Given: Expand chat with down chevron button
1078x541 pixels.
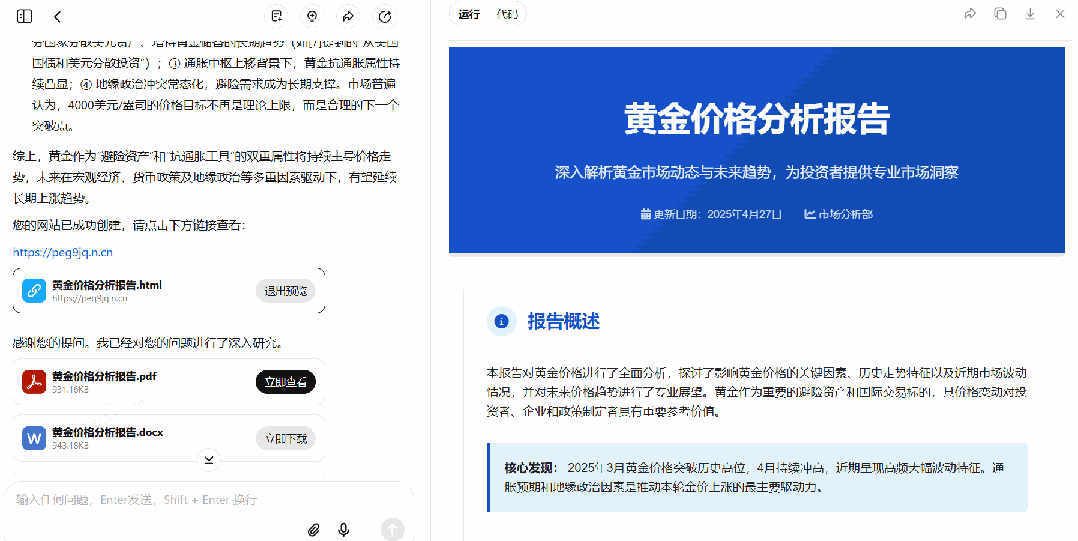Looking at the screenshot, I should click(x=208, y=459).
